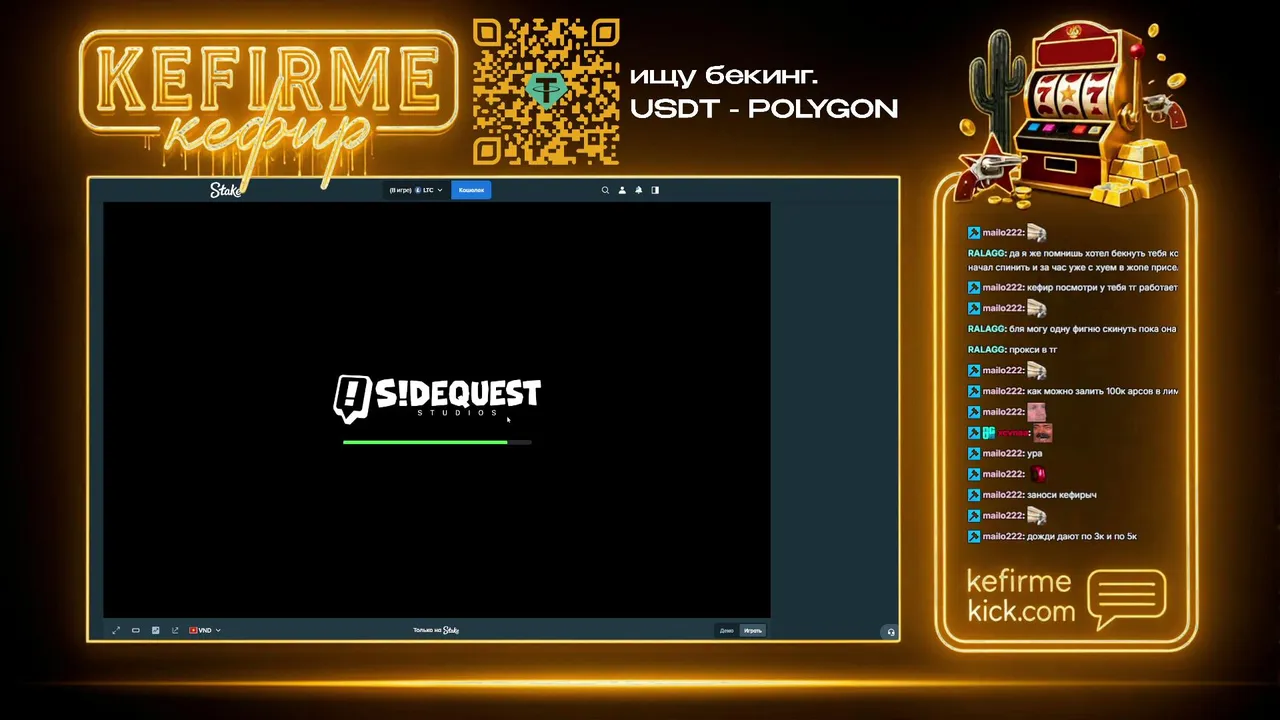
Task: Click the blue Кошелек wallet button
Action: pyautogui.click(x=471, y=190)
